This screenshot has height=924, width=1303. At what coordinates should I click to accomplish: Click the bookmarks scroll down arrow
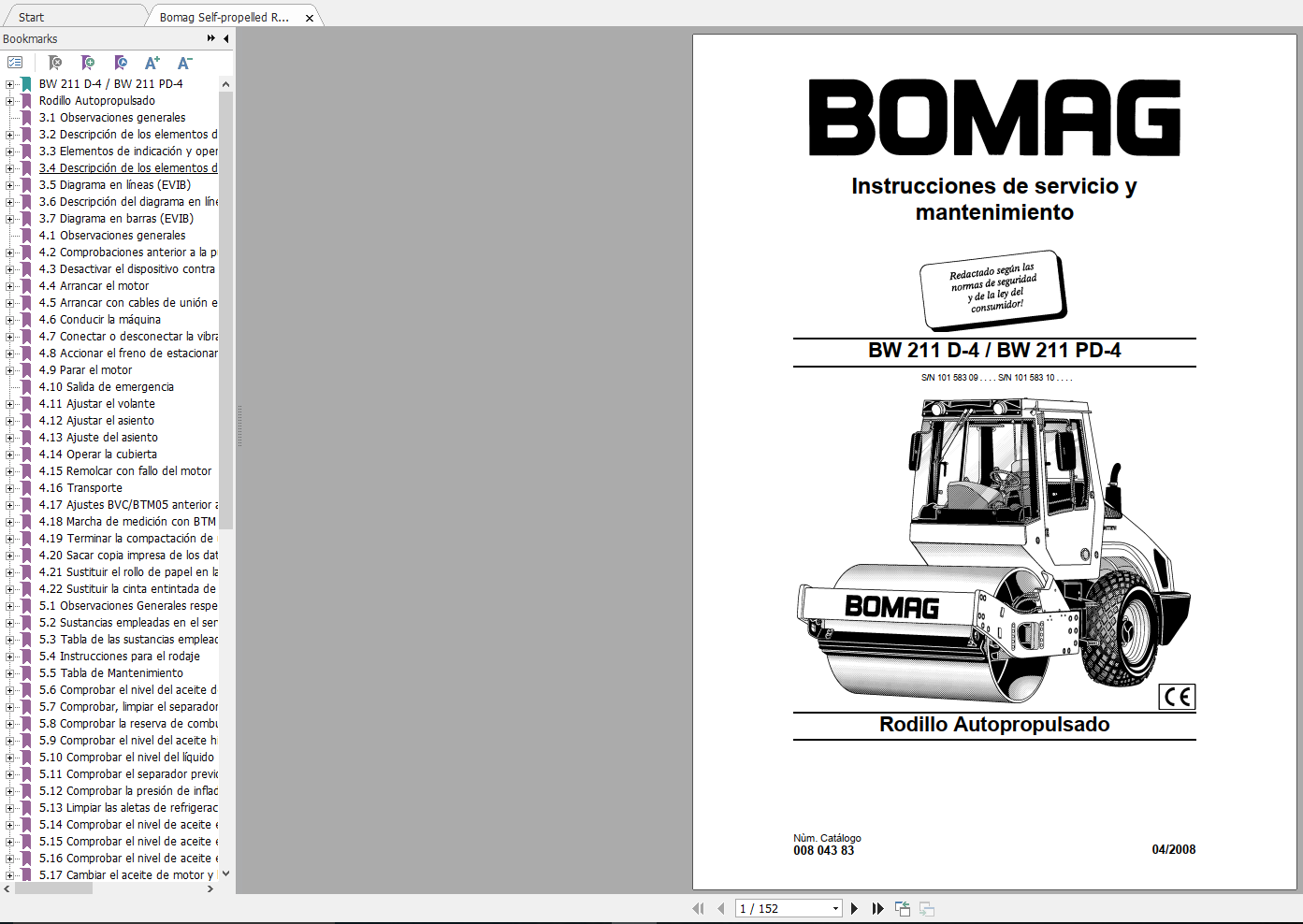click(225, 874)
